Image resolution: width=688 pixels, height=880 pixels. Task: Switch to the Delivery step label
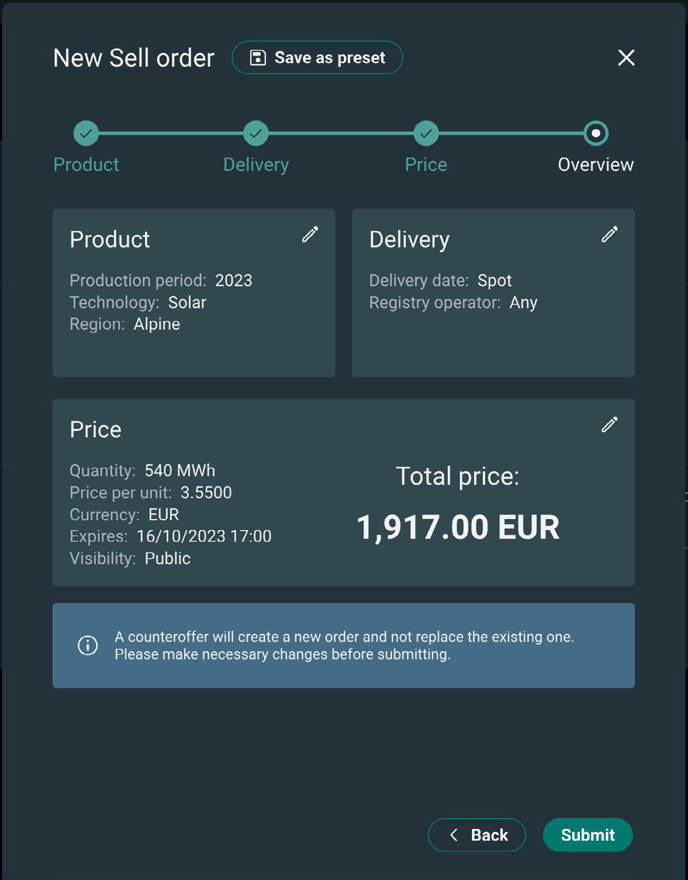point(256,165)
